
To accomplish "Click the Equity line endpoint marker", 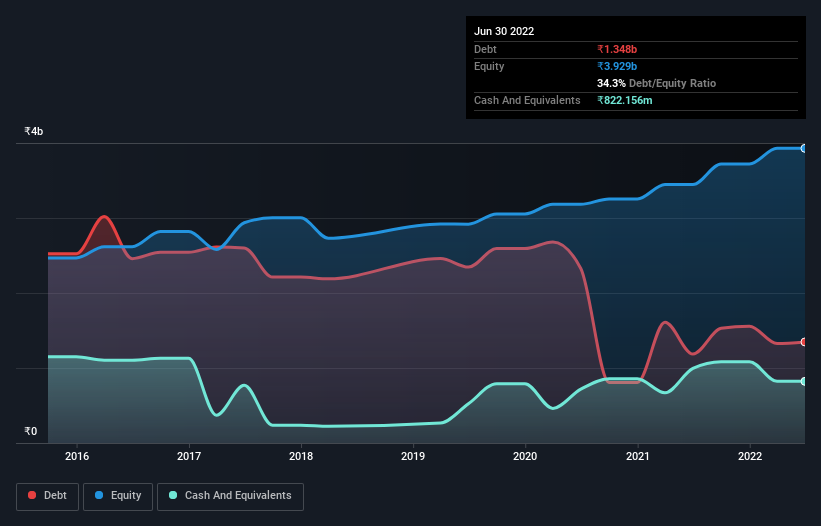I will [804, 149].
